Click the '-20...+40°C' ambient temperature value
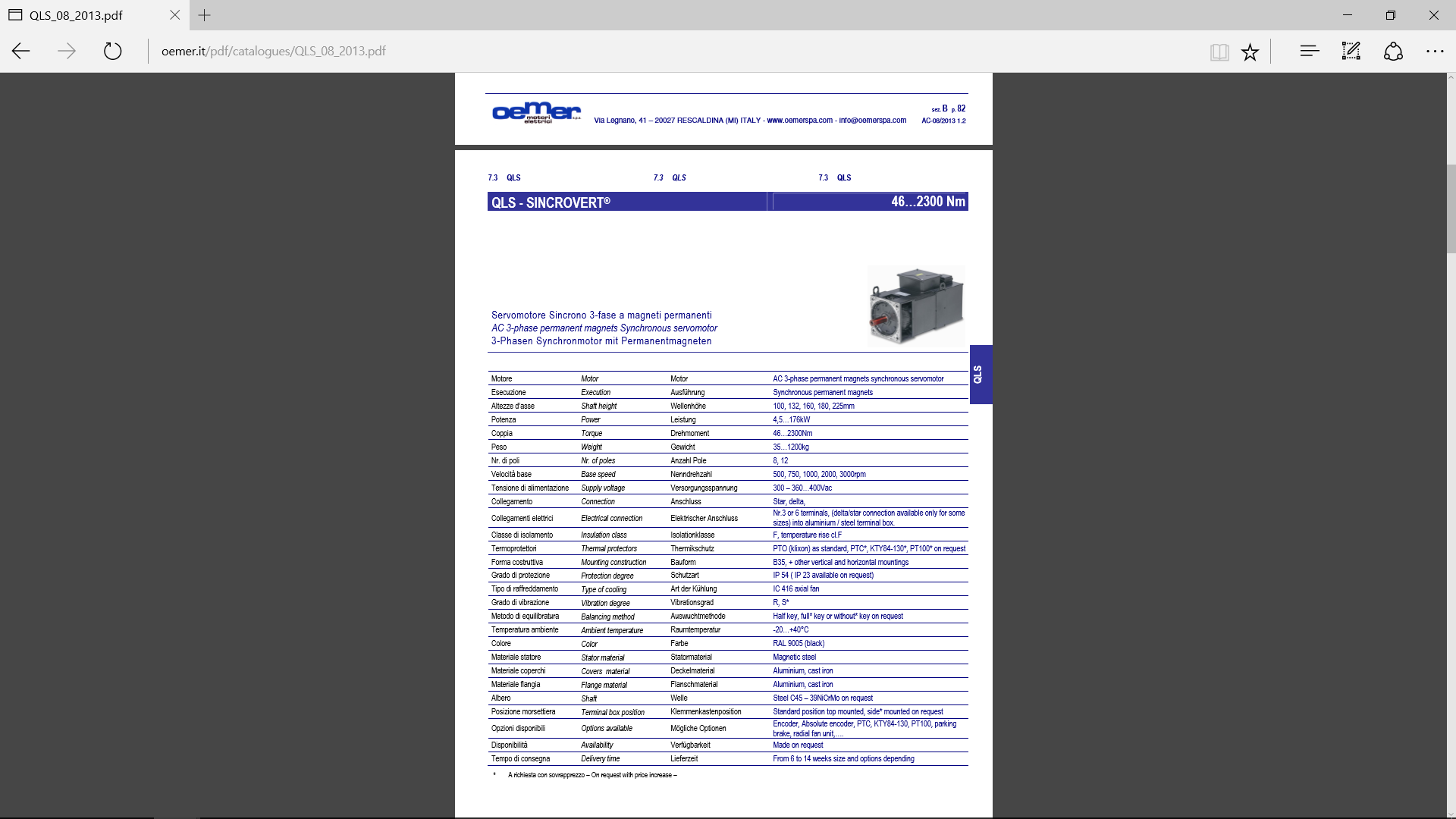This screenshot has width=1456, height=819. coord(790,630)
